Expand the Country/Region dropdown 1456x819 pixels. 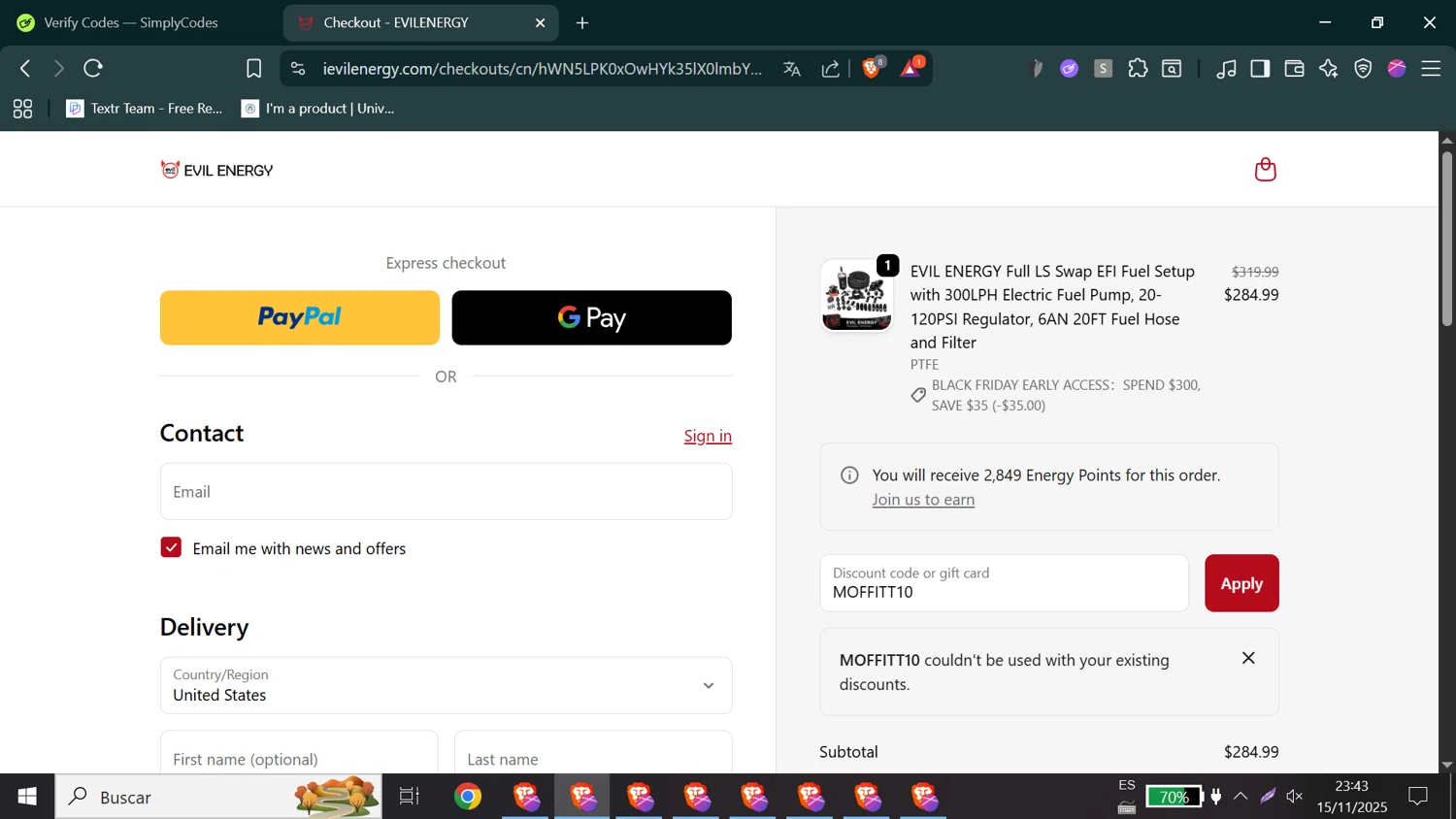point(446,685)
